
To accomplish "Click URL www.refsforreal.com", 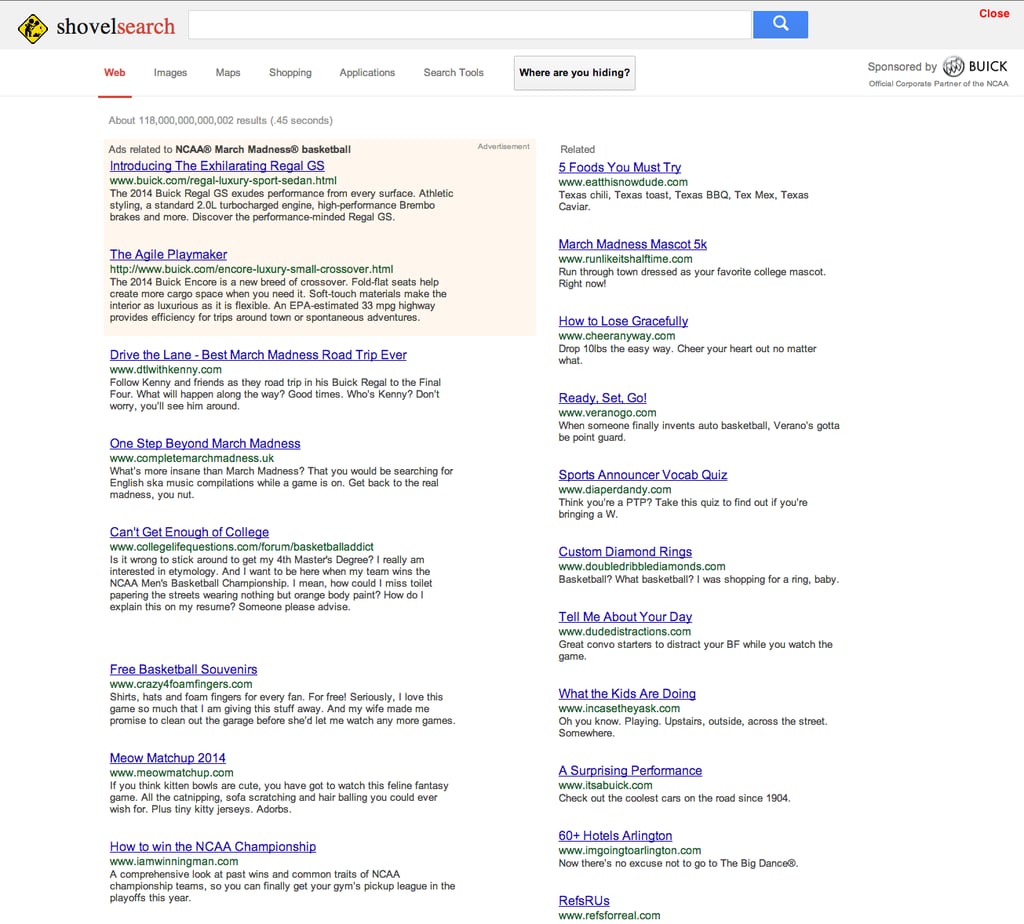I will (x=609, y=916).
